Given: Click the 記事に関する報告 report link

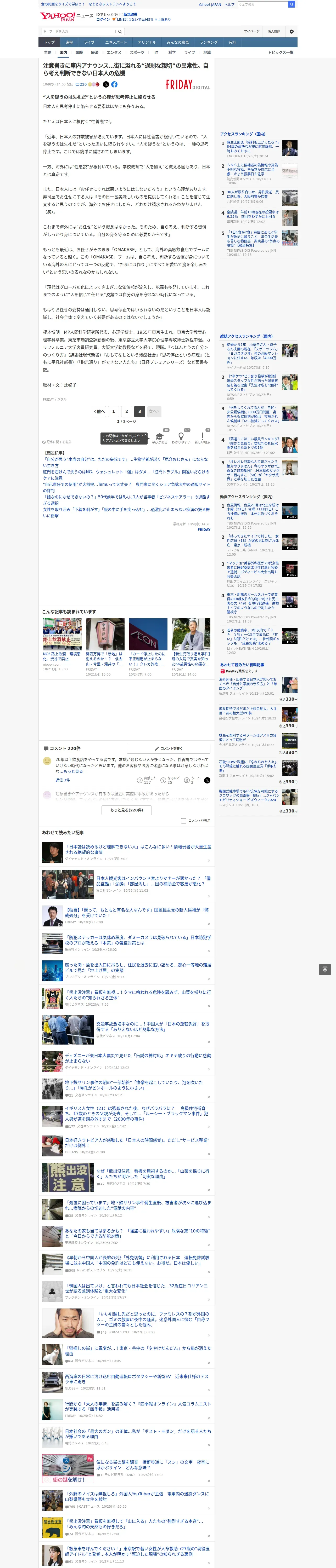Looking at the screenshot, I should [57, 442].
